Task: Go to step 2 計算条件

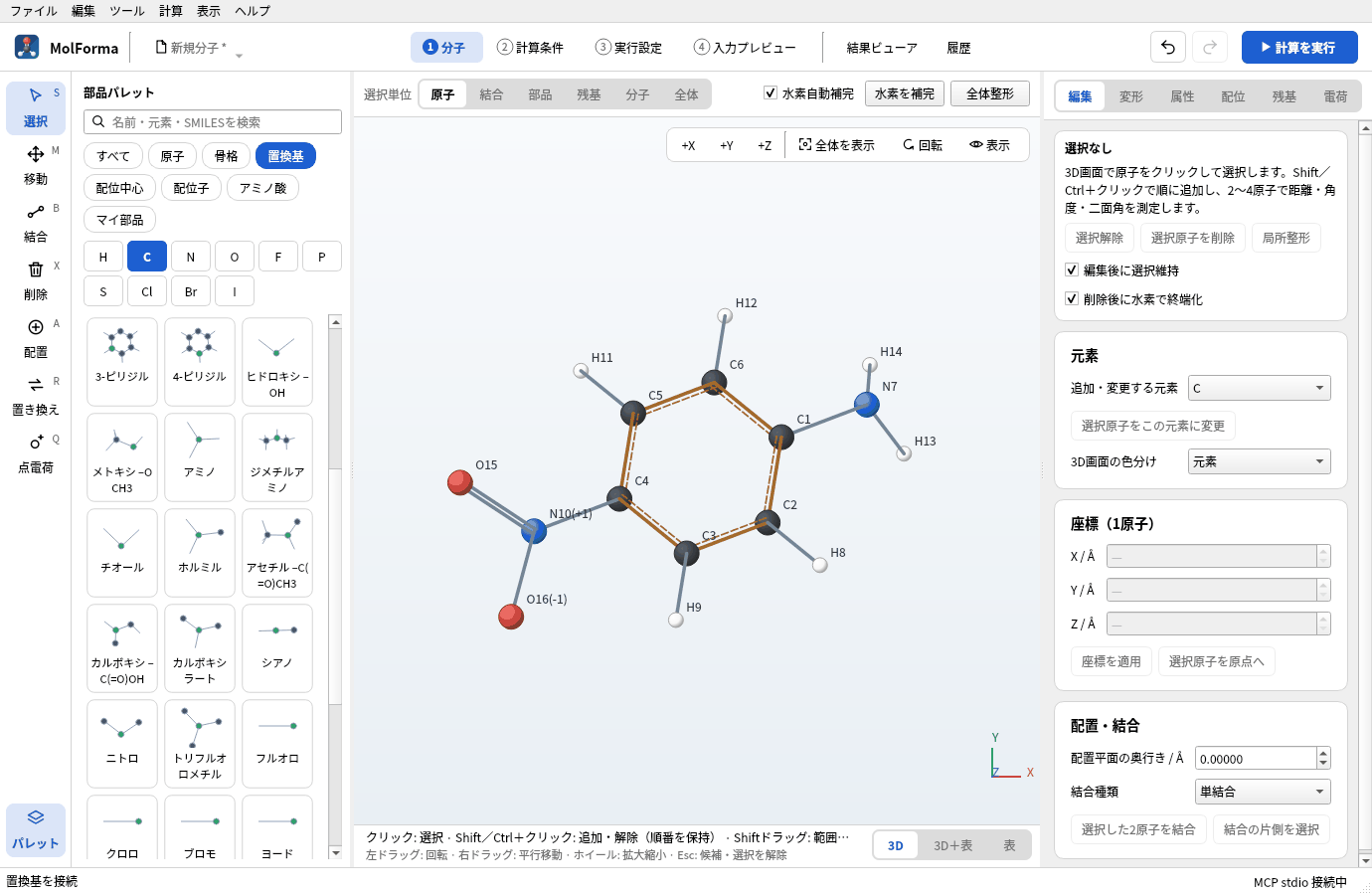Action: [531, 47]
